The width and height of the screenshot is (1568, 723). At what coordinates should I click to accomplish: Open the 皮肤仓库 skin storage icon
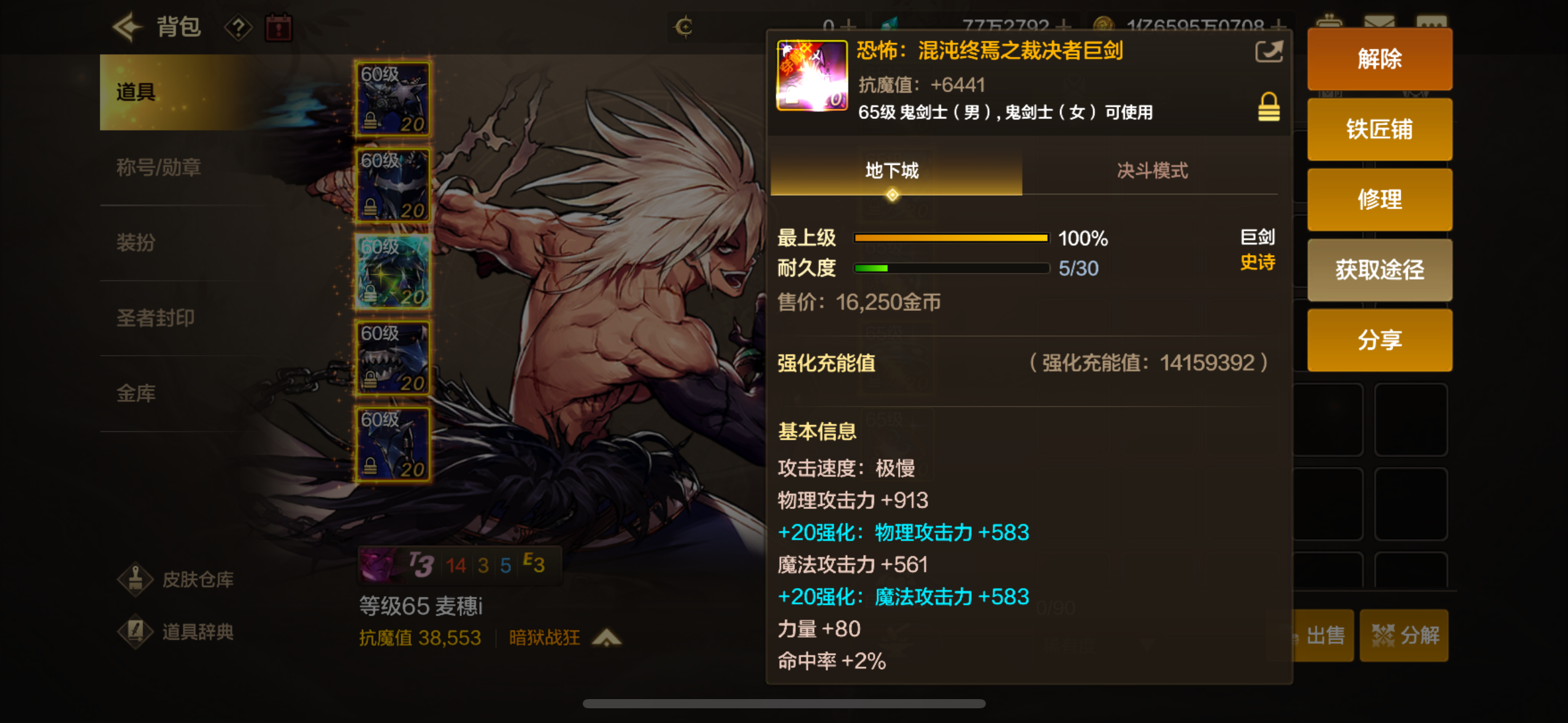[135, 579]
